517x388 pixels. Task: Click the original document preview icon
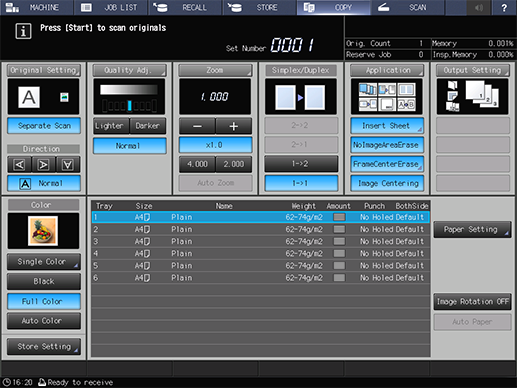pyautogui.click(x=29, y=97)
